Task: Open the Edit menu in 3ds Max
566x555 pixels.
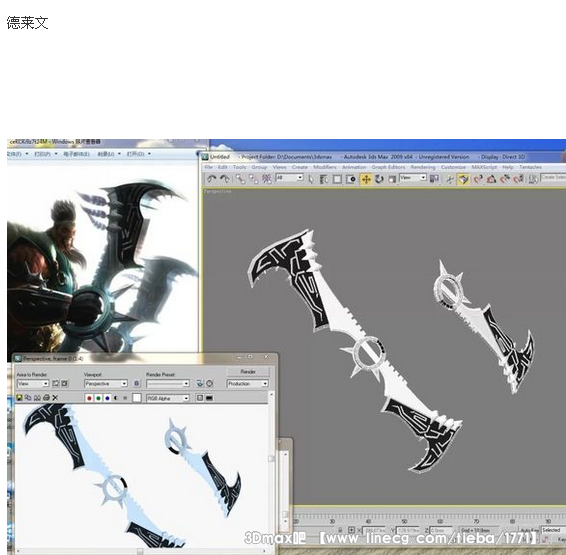Action: pyautogui.click(x=222, y=167)
